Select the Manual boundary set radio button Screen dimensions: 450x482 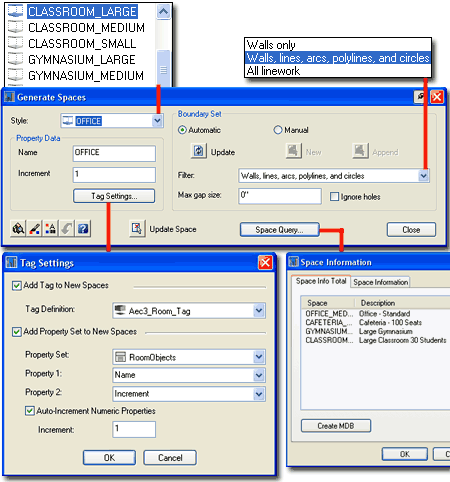(x=278, y=130)
